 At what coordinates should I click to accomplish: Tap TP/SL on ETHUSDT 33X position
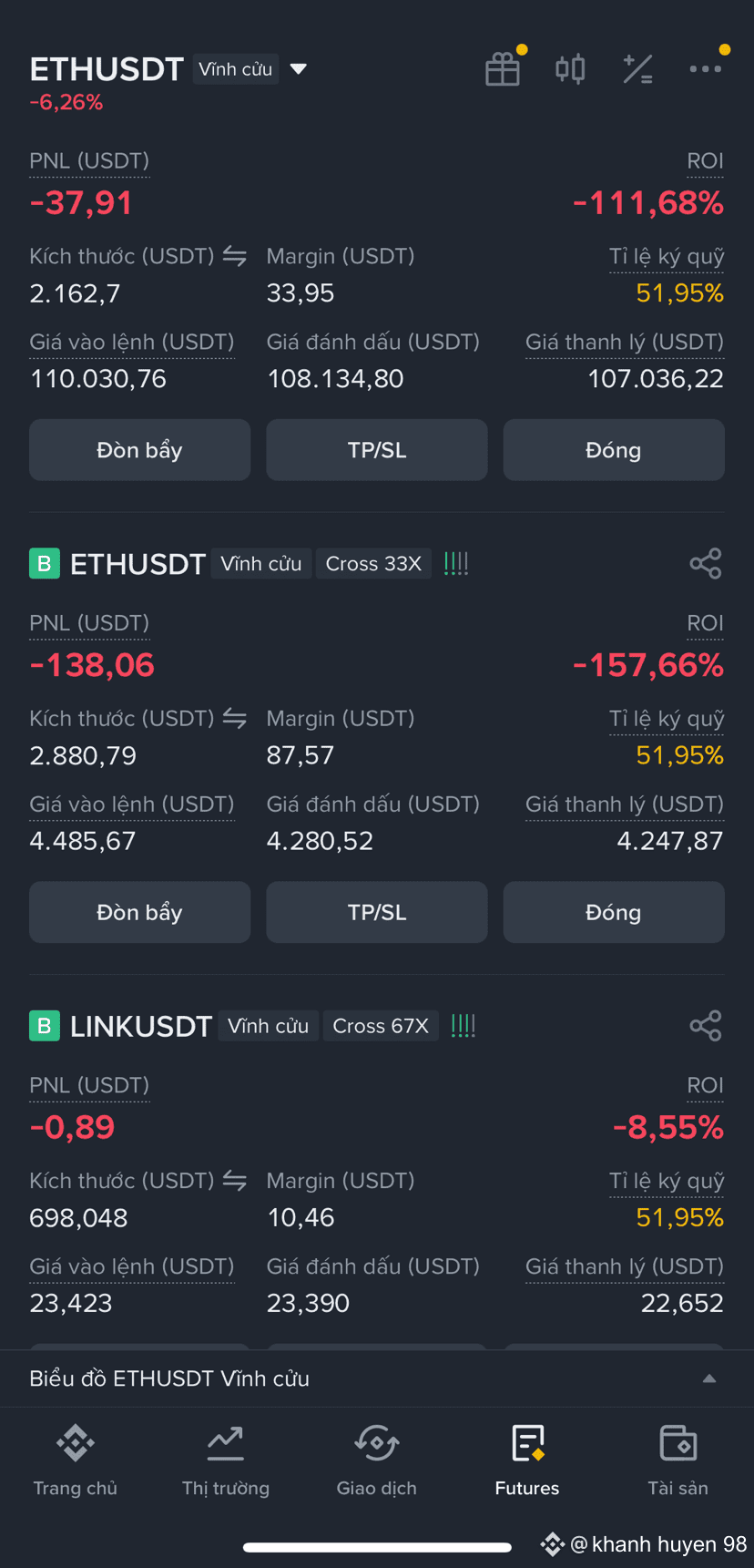click(377, 912)
